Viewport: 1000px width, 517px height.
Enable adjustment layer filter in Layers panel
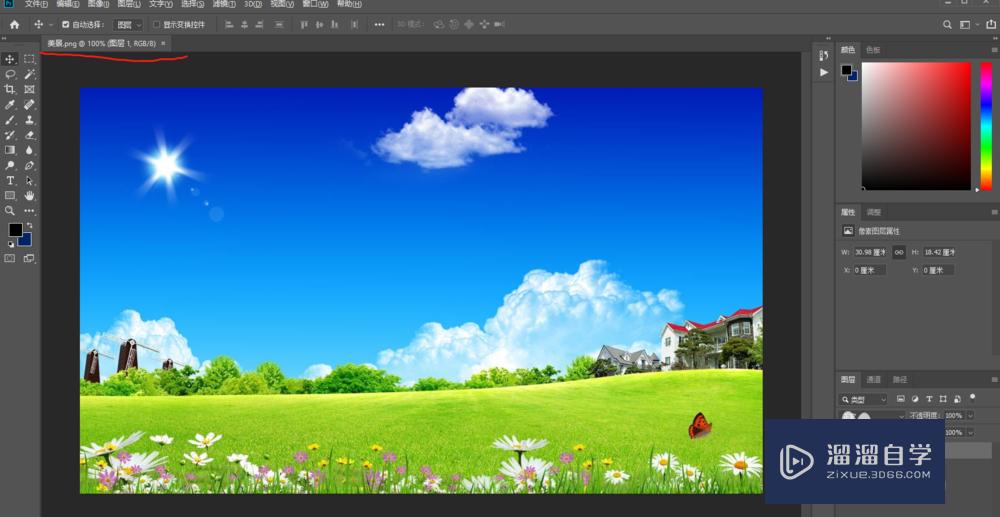click(x=915, y=399)
